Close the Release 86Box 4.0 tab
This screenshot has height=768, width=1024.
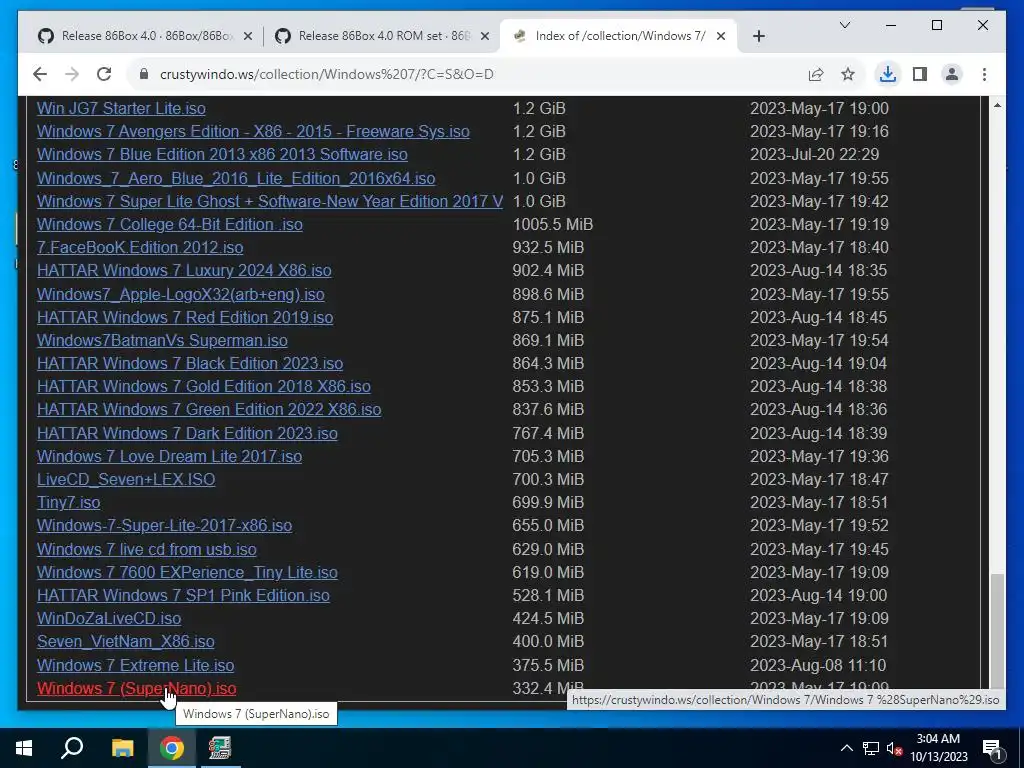click(x=248, y=36)
